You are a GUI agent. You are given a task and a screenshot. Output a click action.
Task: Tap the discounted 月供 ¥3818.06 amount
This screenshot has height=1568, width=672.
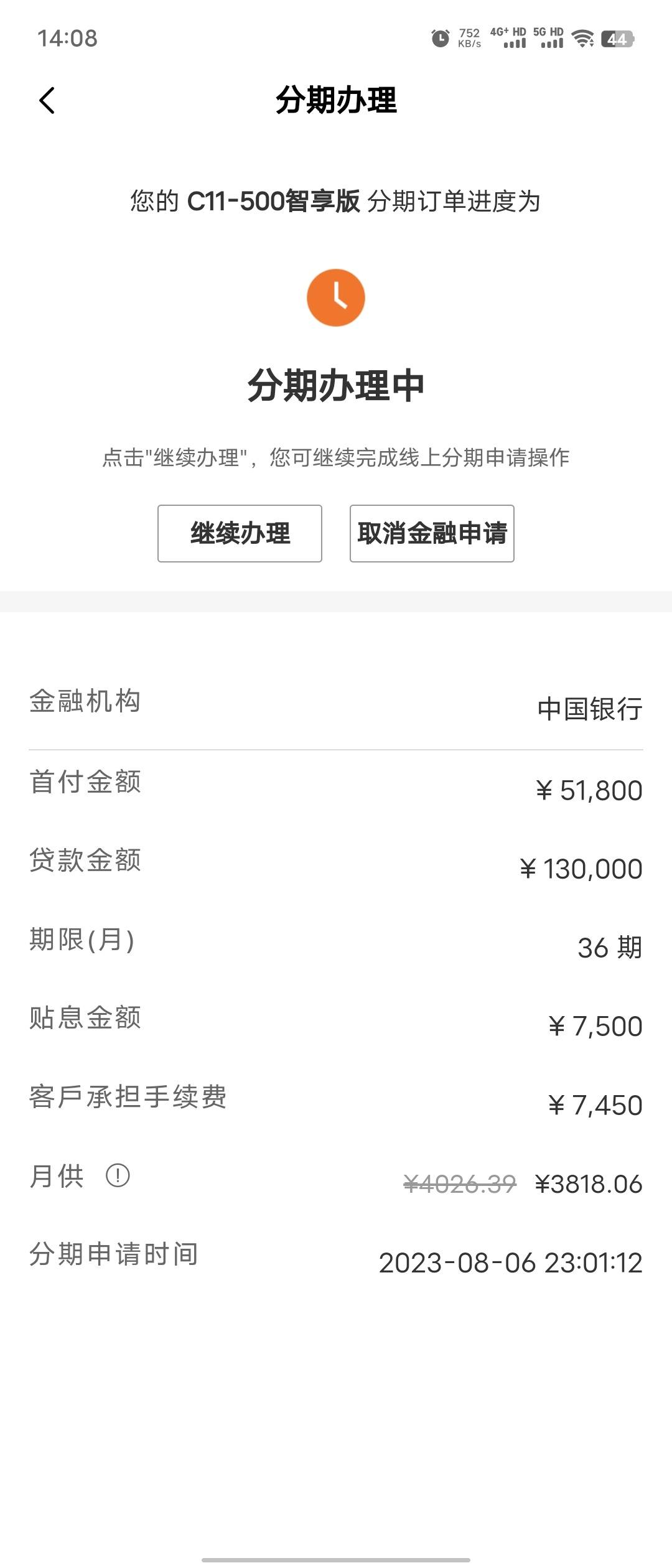589,1184
